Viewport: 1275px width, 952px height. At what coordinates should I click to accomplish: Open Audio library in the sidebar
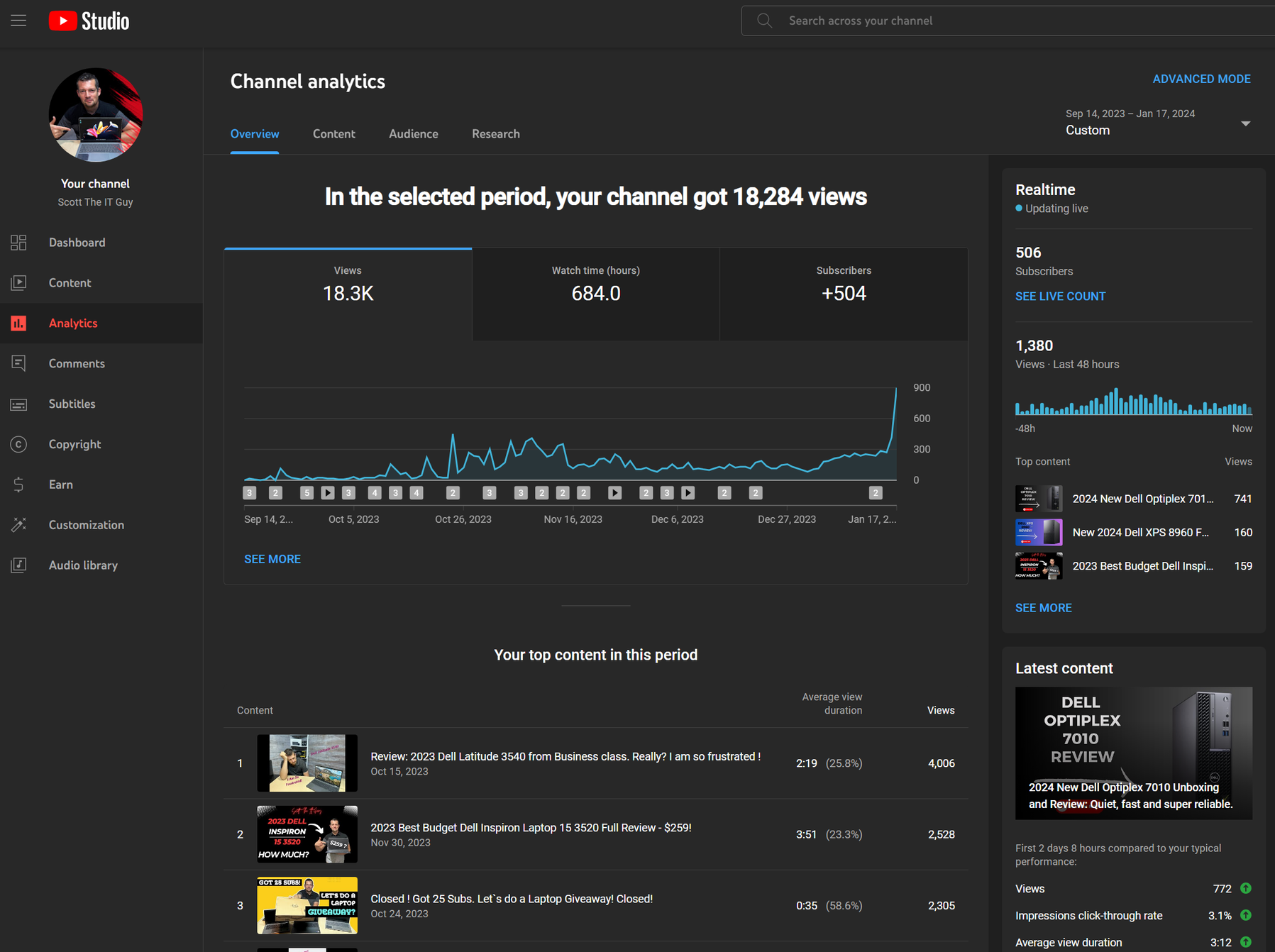(x=101, y=566)
